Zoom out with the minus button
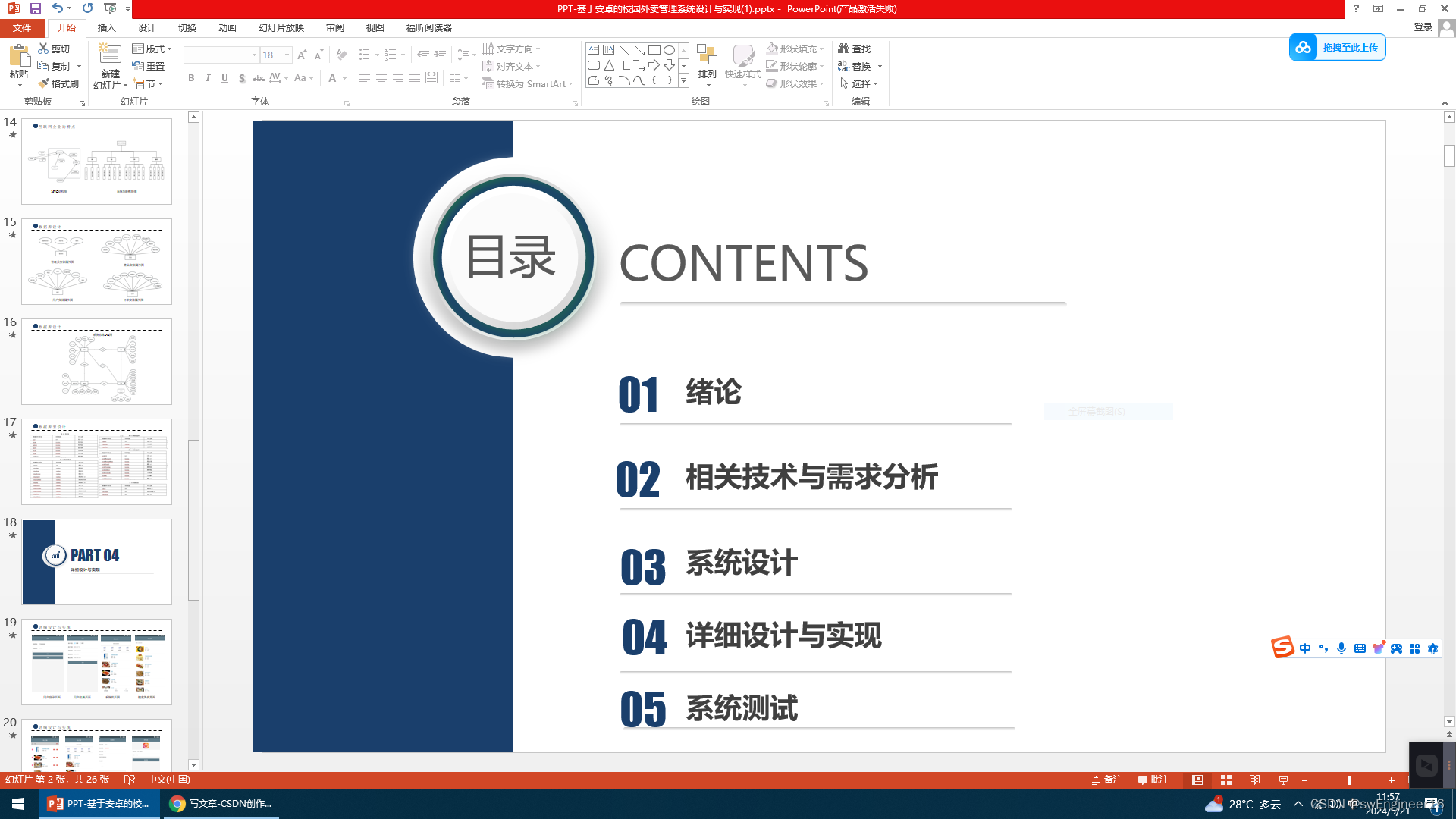 coord(1304,780)
